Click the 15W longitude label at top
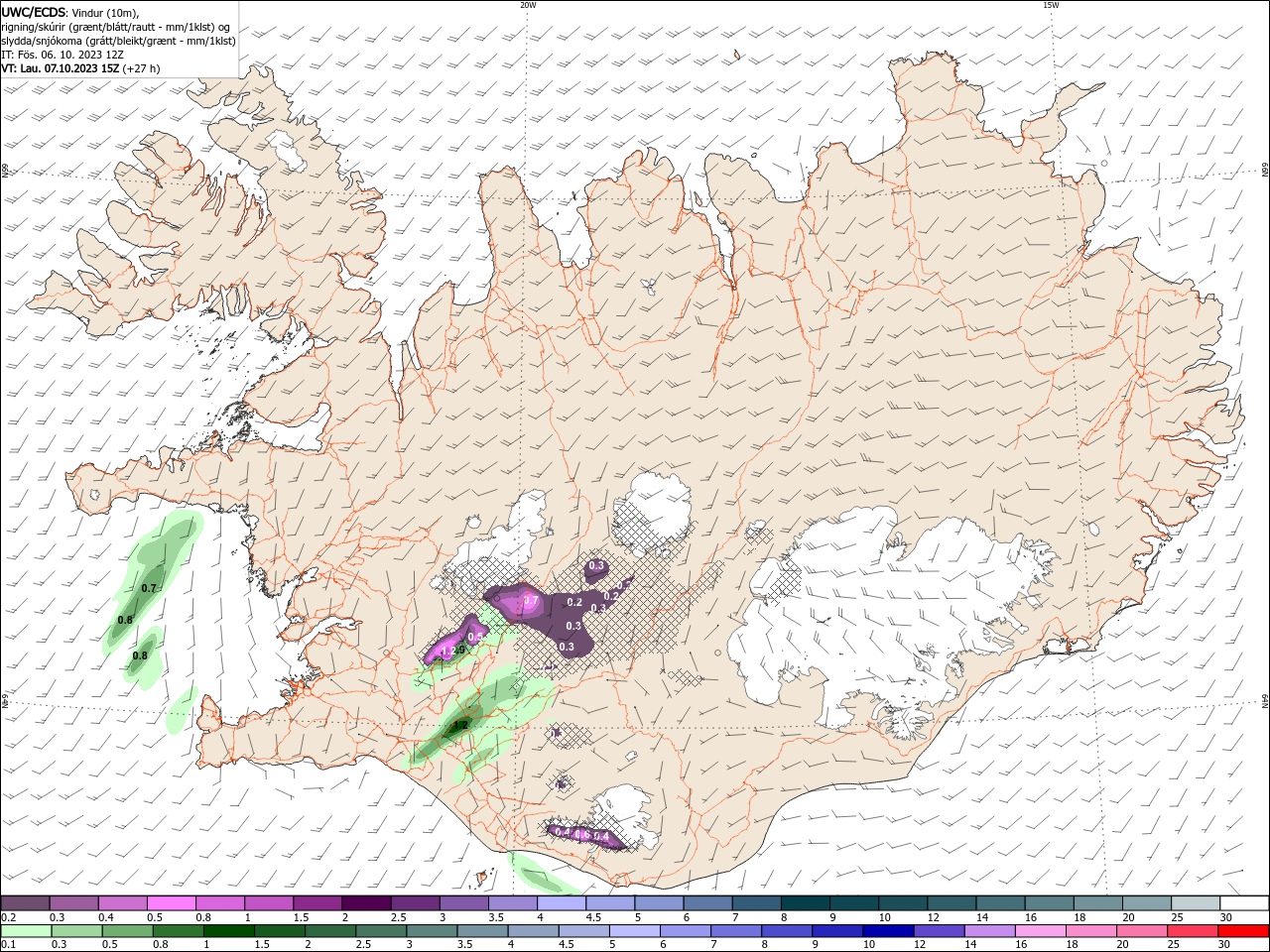The image size is (1270, 952). pos(1050,5)
